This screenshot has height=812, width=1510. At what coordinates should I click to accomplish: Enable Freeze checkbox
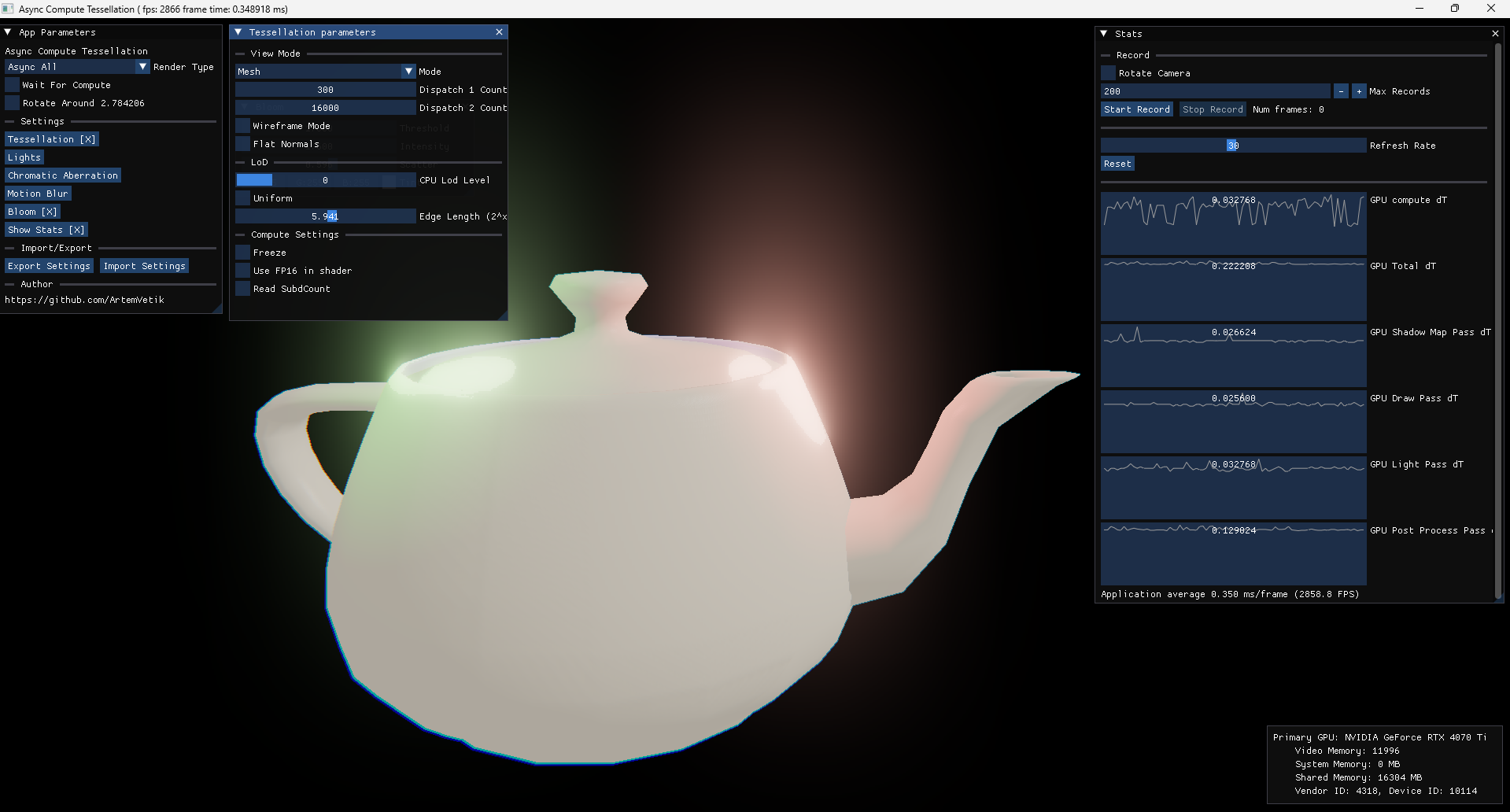242,253
